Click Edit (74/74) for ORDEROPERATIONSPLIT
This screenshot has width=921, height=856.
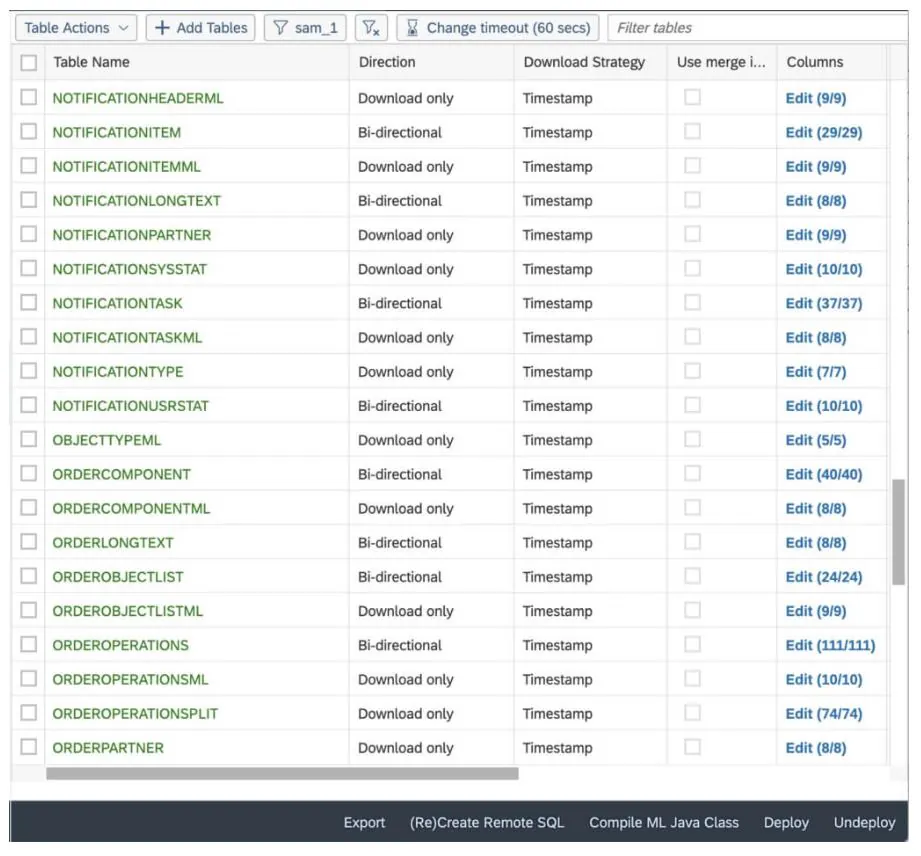pyautogui.click(x=823, y=714)
